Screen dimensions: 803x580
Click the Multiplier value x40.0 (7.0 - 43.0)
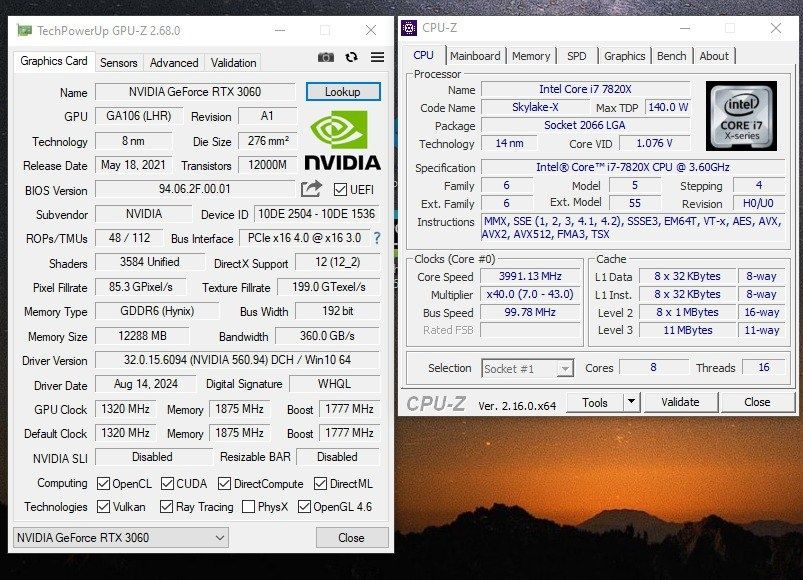pyautogui.click(x=530, y=294)
